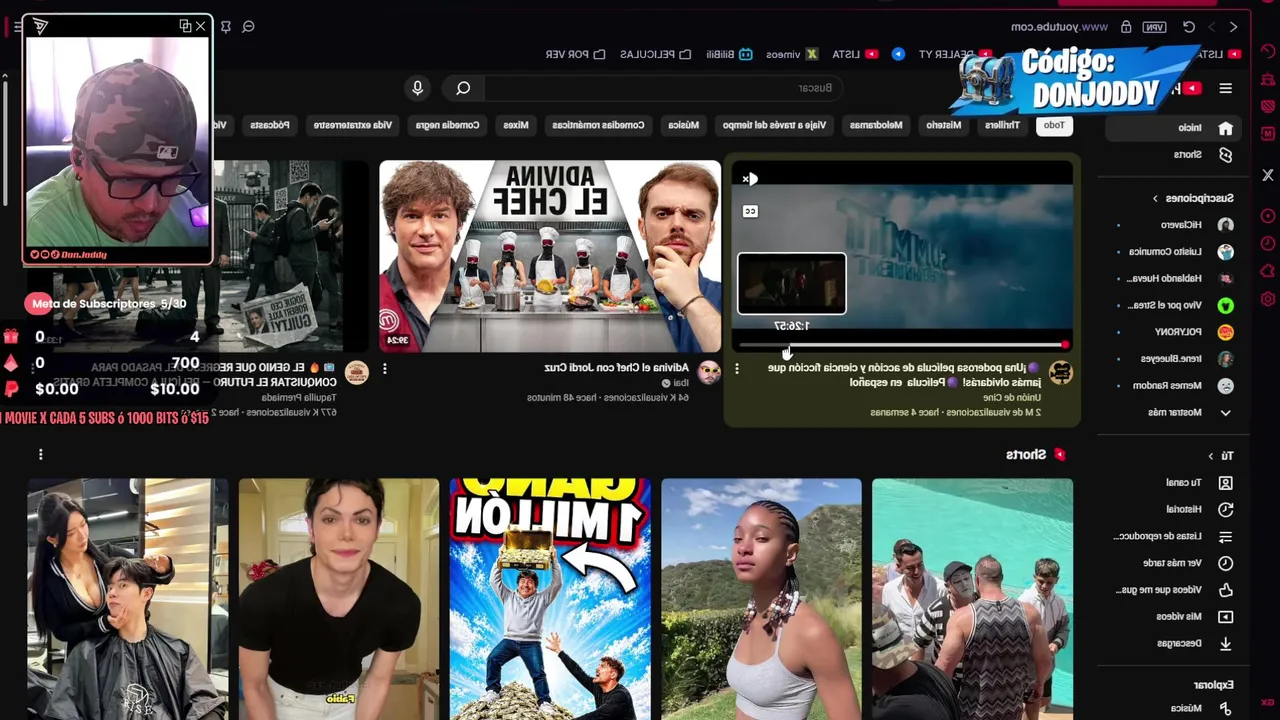Open the VPN badge in address bar

click(x=1155, y=27)
